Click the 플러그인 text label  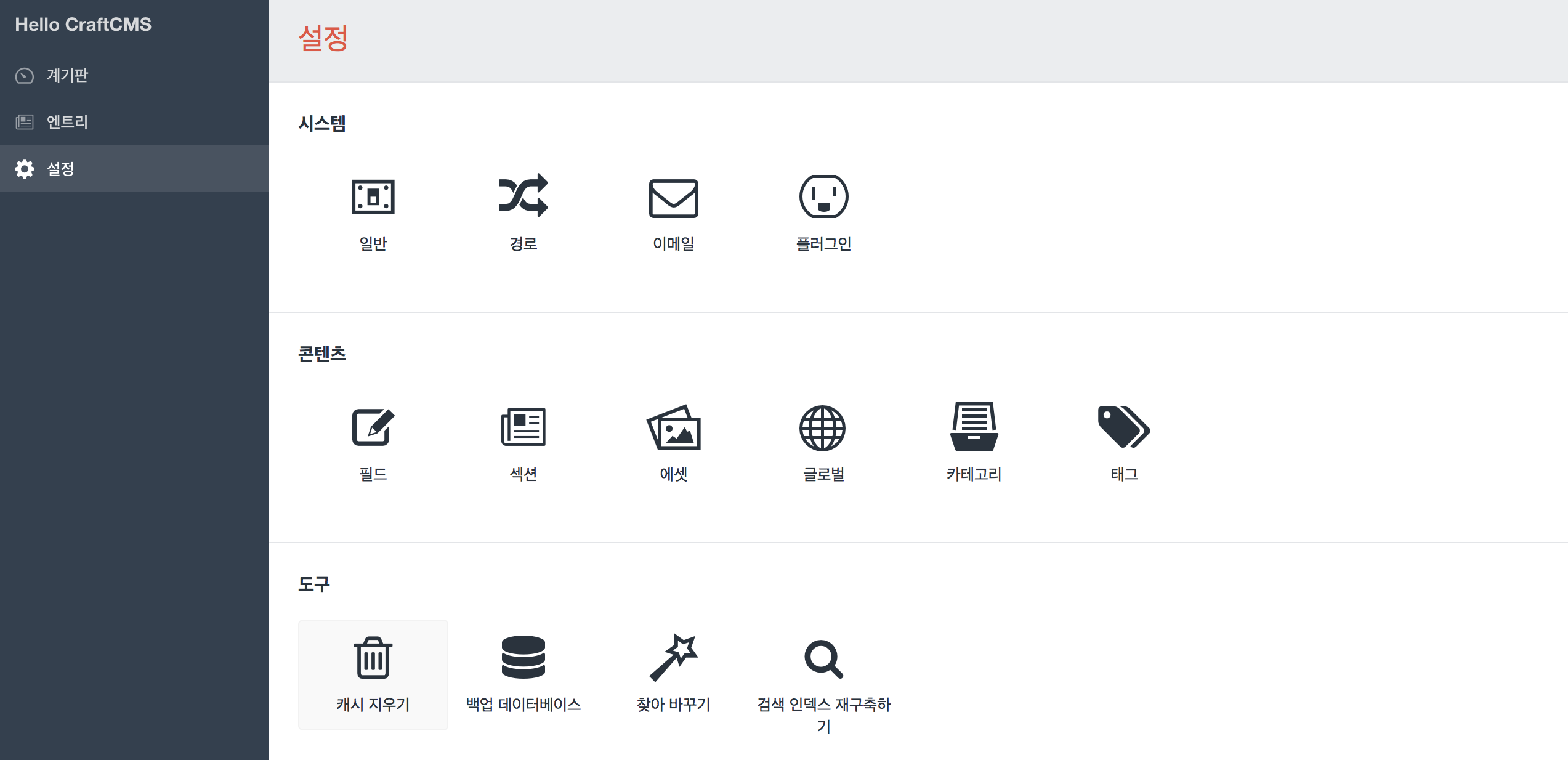pyautogui.click(x=823, y=244)
